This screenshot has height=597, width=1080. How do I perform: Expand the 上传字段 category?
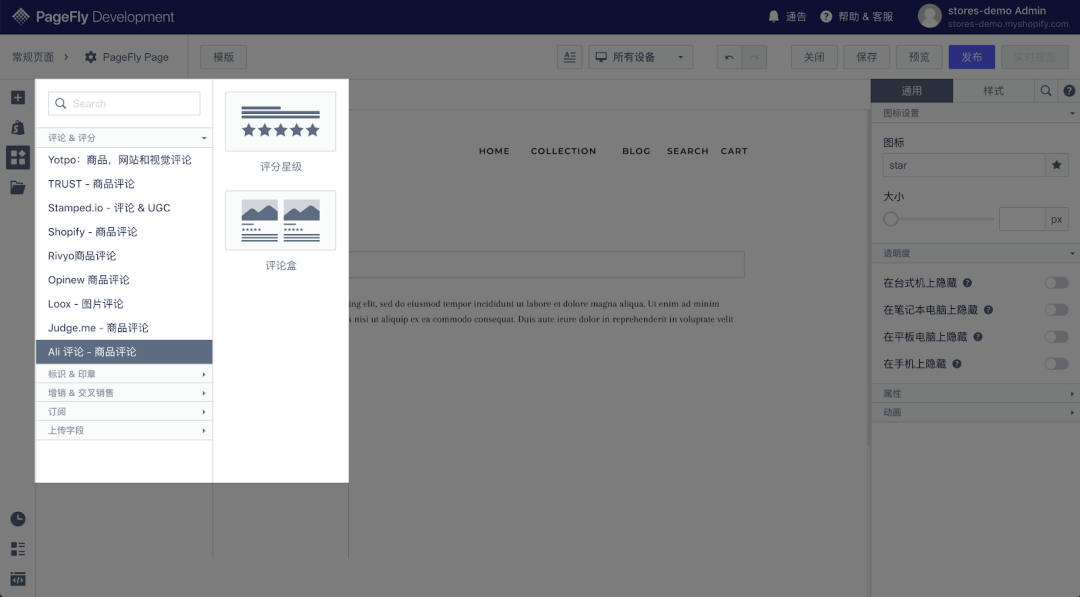click(124, 430)
